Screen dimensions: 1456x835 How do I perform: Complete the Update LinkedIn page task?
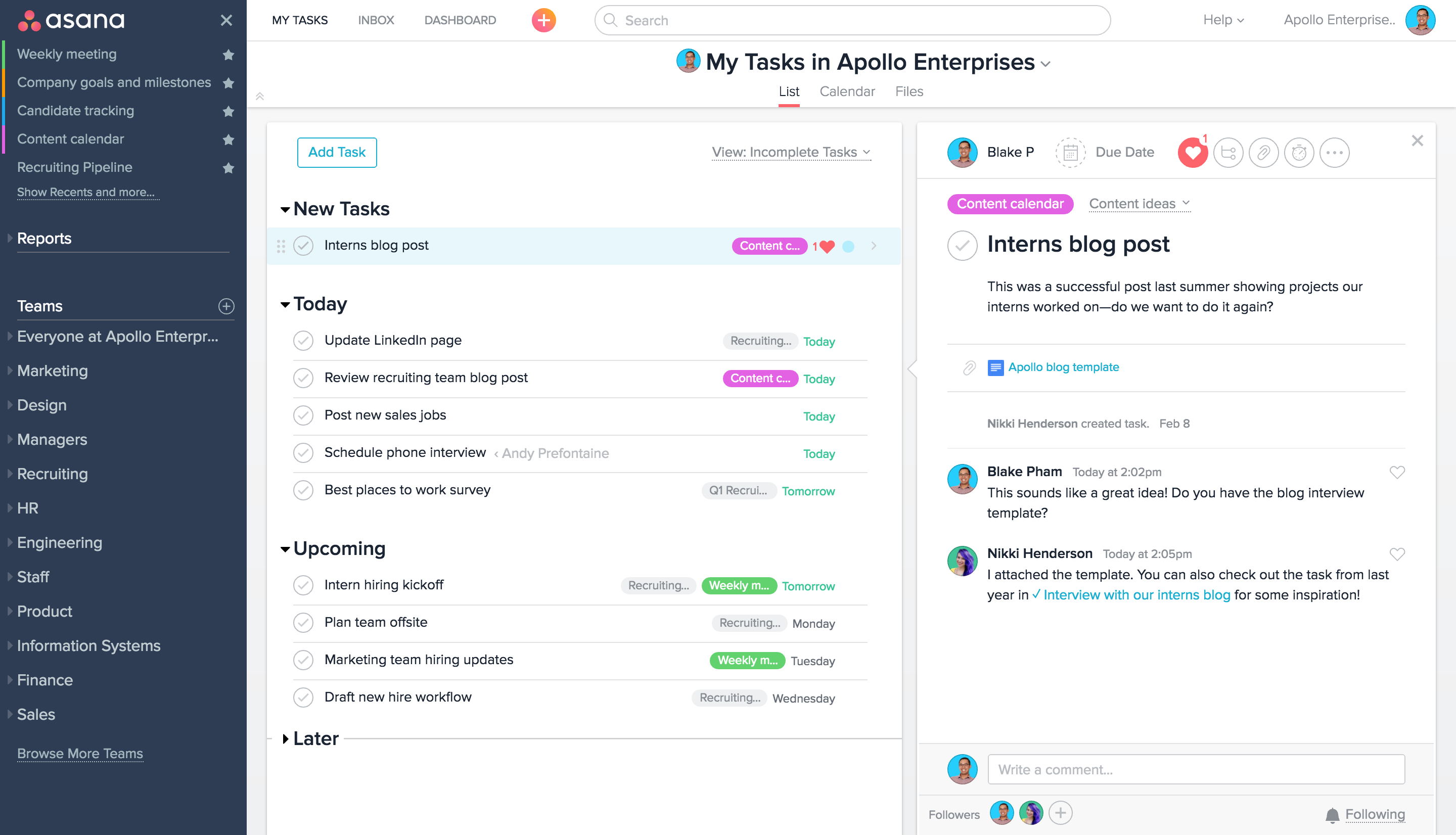tap(303, 341)
